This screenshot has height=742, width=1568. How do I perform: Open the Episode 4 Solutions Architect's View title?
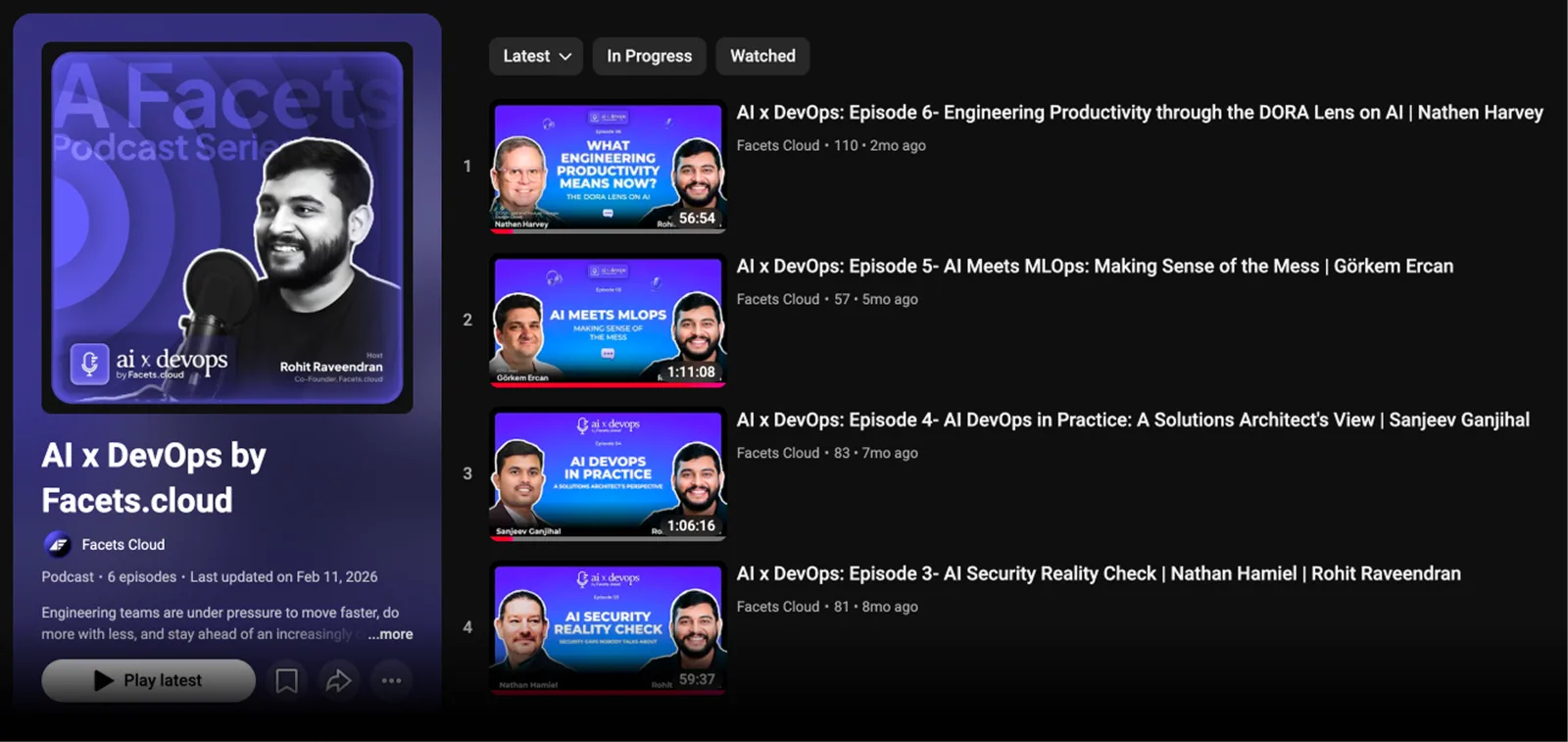(1133, 420)
